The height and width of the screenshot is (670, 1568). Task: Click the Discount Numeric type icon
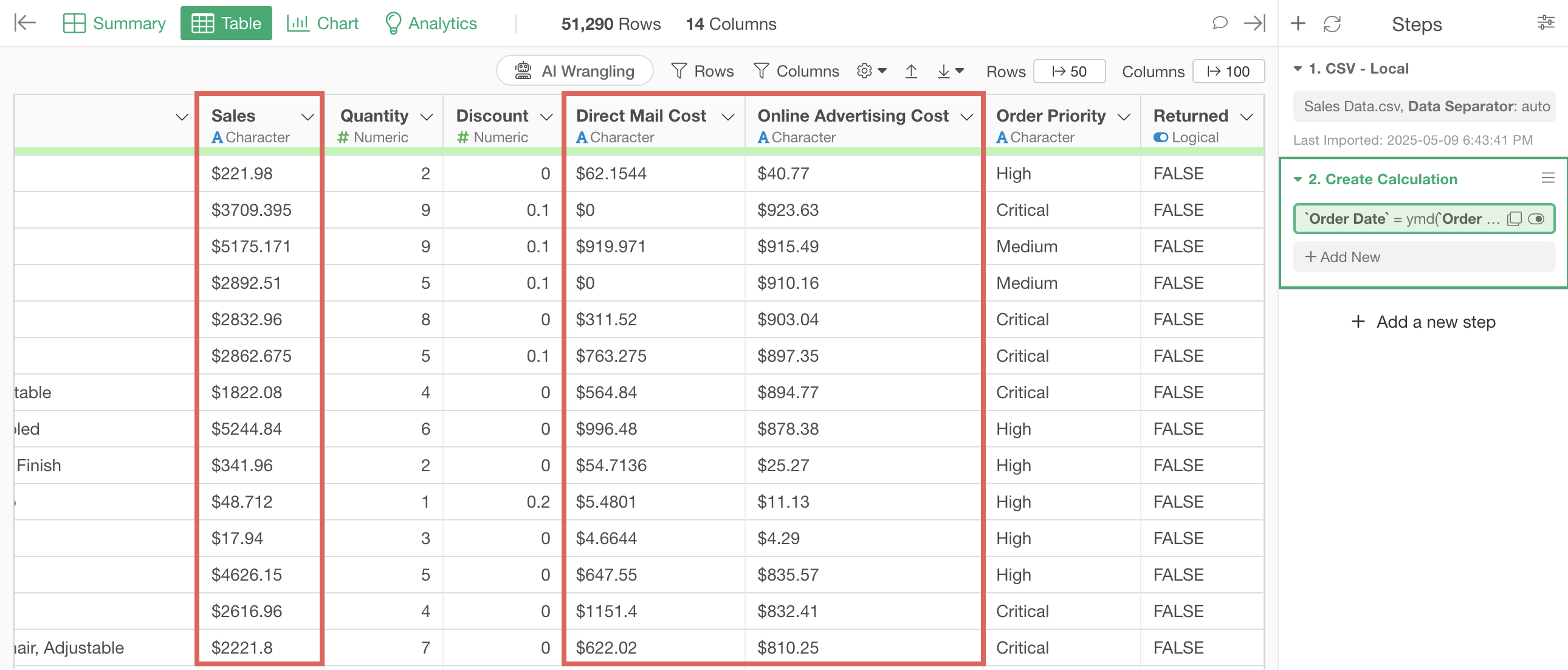click(x=463, y=137)
